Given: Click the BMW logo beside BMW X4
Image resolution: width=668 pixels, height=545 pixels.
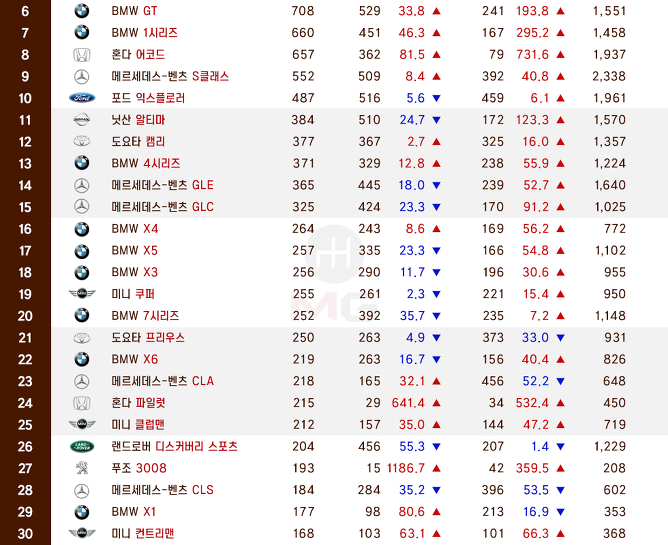Looking at the screenshot, I should click(82, 229).
